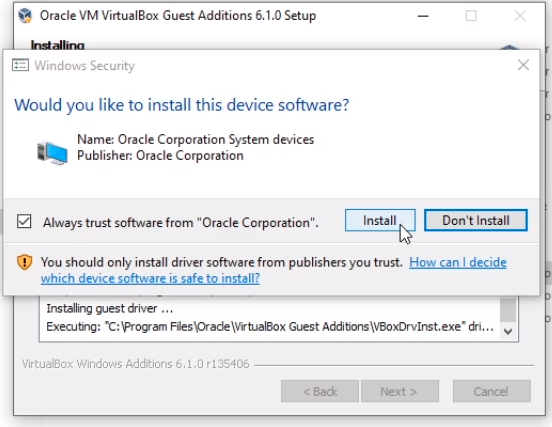Click the Windows Security title icon
The height and width of the screenshot is (427, 552).
(x=20, y=65)
